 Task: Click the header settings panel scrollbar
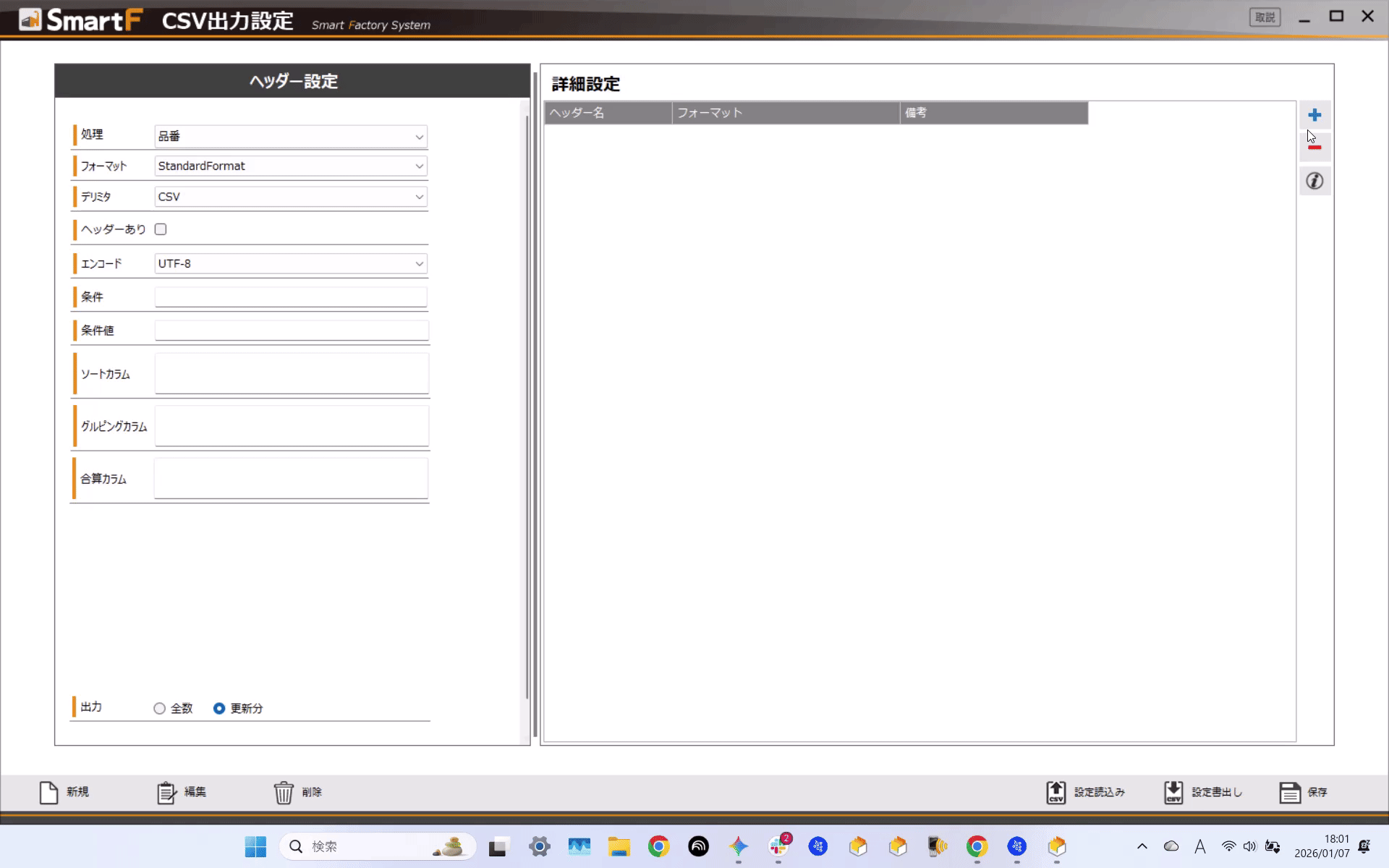(526, 405)
